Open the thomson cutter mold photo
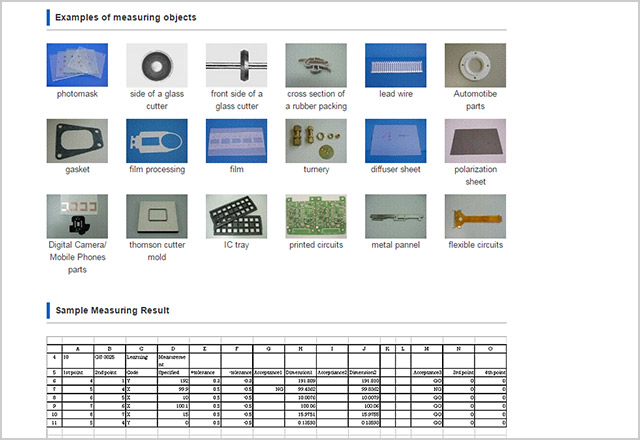Viewport: 640px width, 440px height. click(x=157, y=215)
